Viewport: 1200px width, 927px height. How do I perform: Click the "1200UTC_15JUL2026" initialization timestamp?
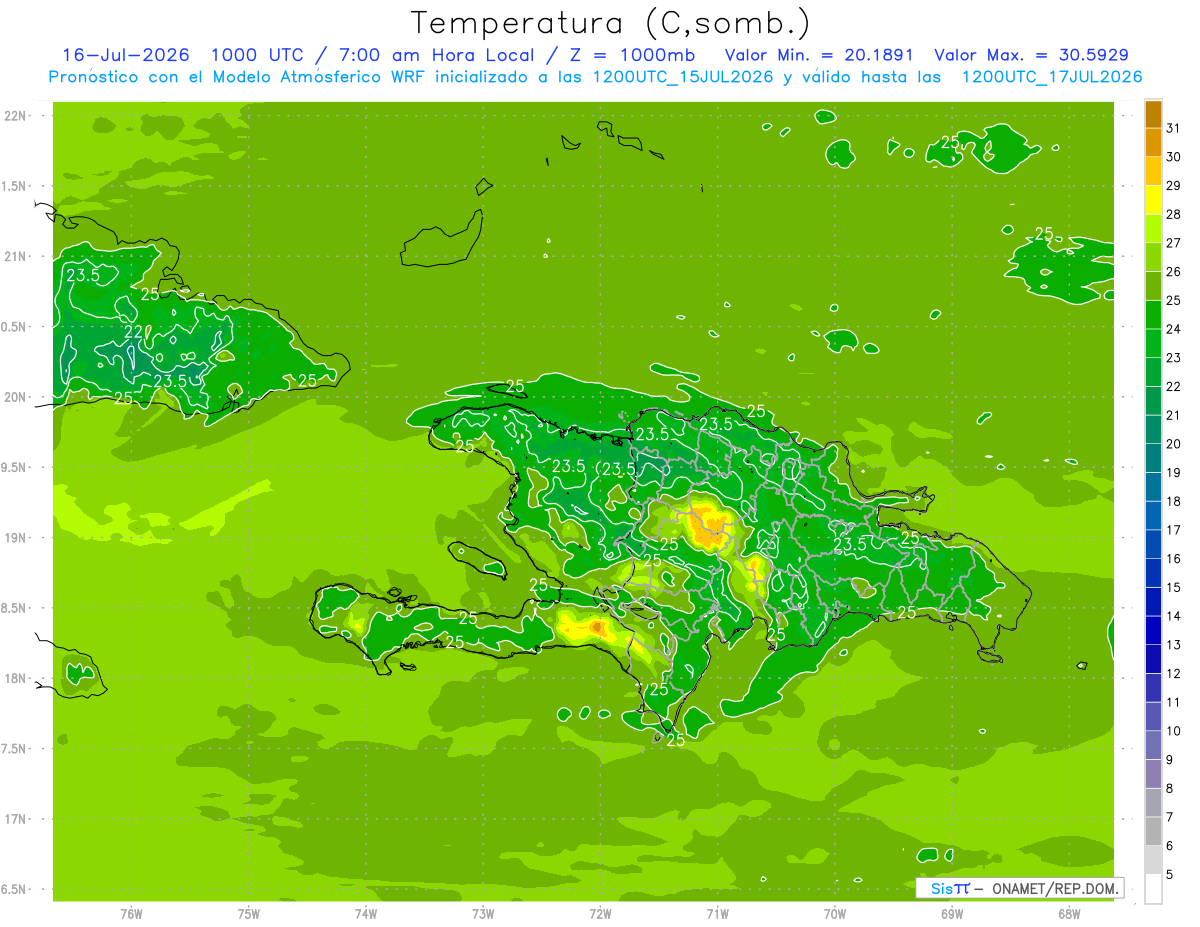click(x=683, y=77)
